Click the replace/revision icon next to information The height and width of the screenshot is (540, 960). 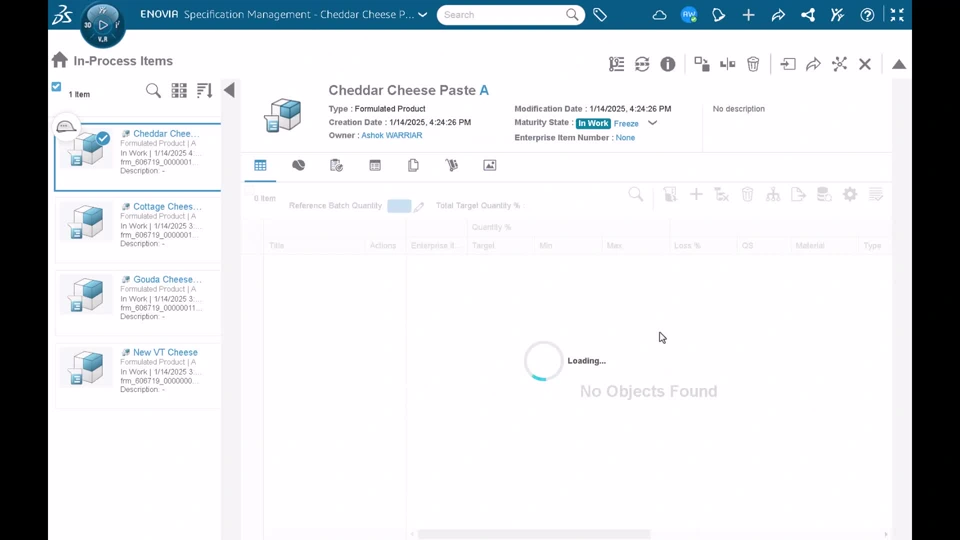702,64
